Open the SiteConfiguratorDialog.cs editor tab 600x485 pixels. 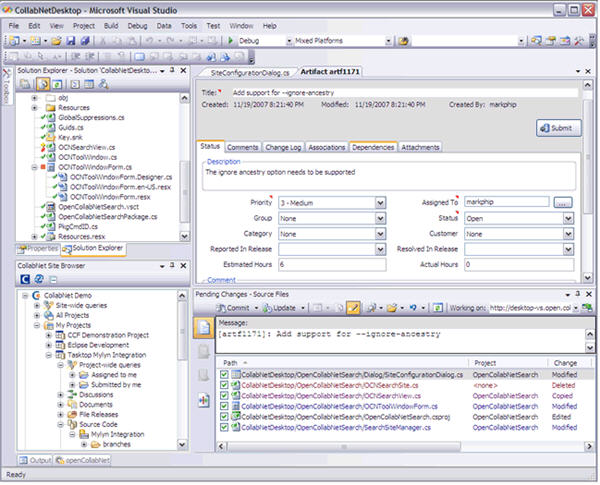[x=250, y=73]
